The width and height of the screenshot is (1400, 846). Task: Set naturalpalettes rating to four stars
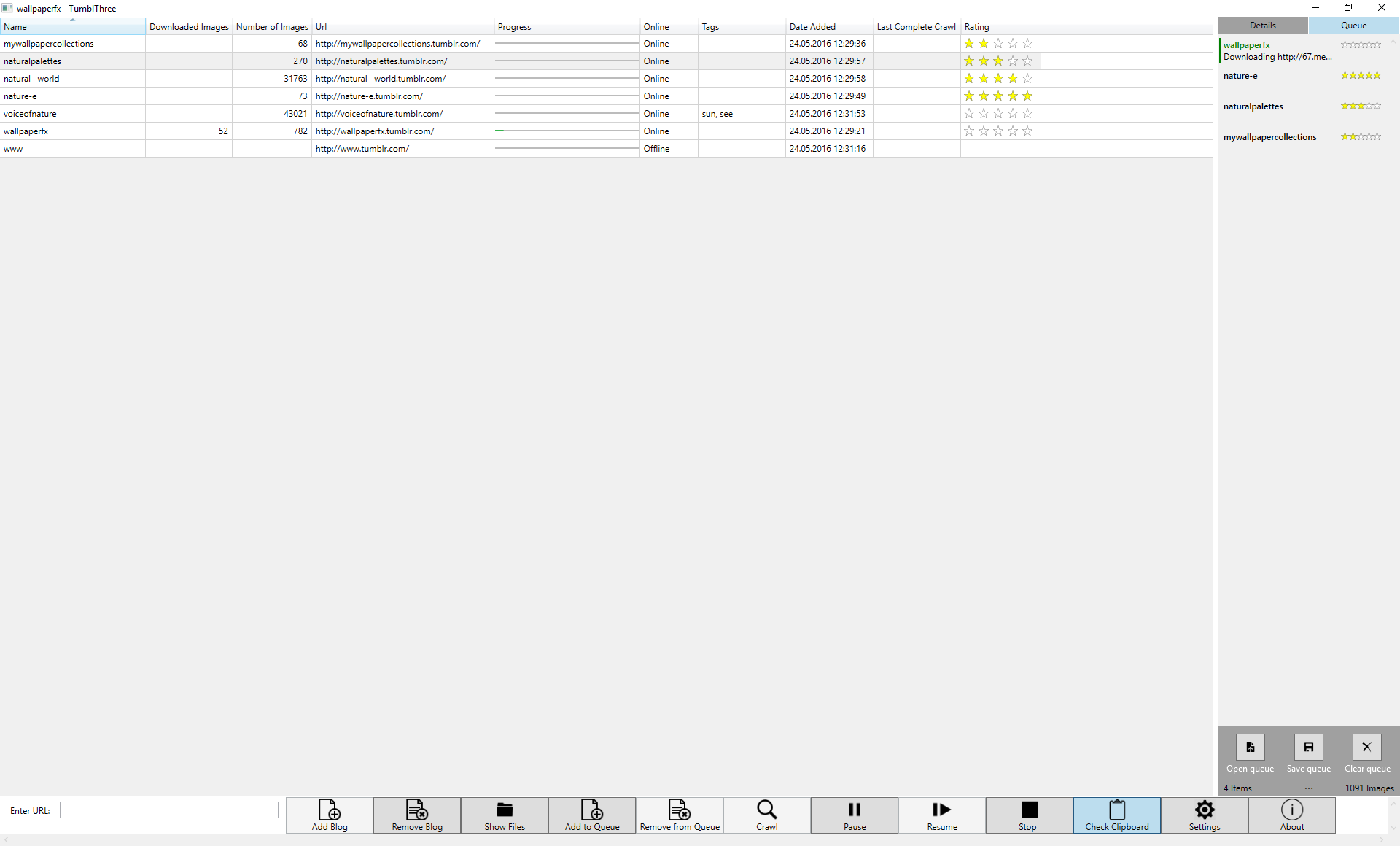point(1013,61)
